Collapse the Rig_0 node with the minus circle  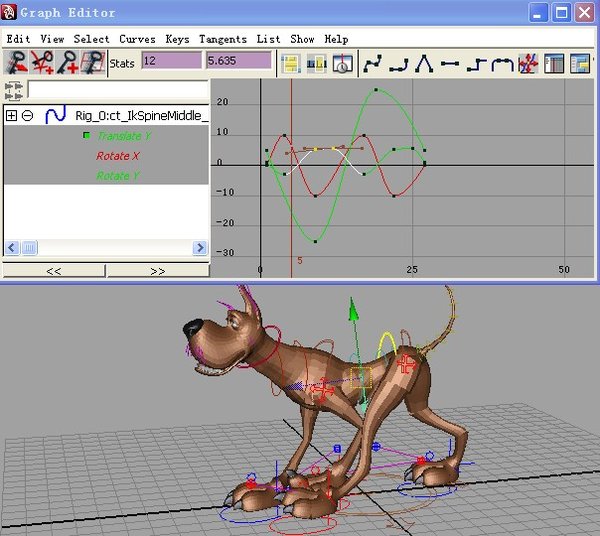(27, 115)
